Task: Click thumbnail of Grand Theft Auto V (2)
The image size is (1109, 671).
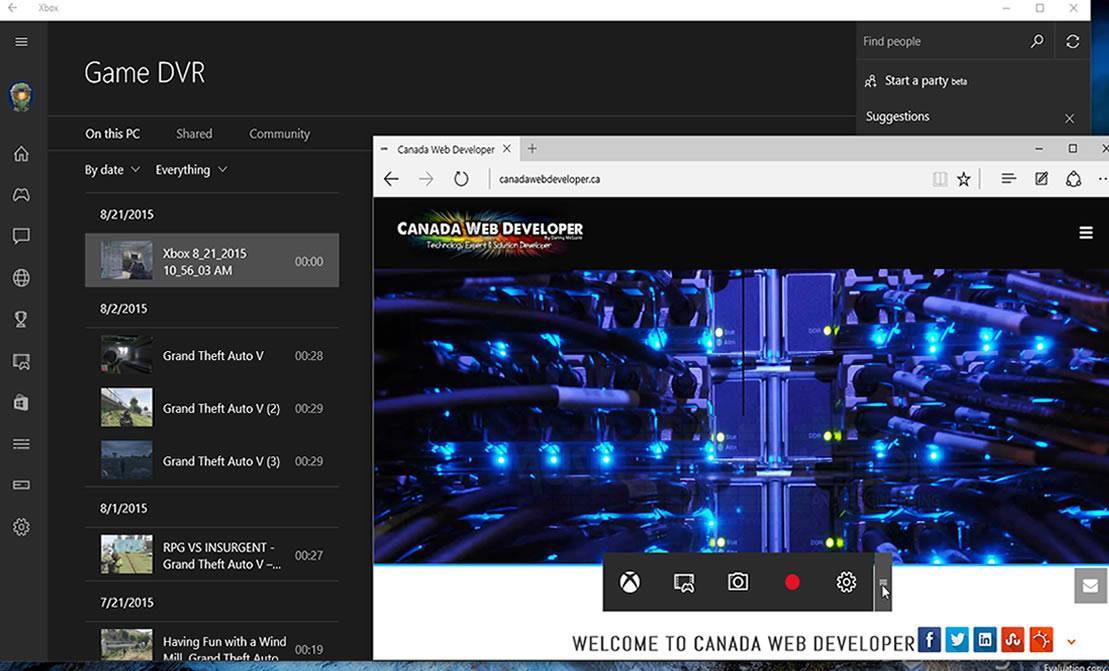Action: [x=126, y=407]
